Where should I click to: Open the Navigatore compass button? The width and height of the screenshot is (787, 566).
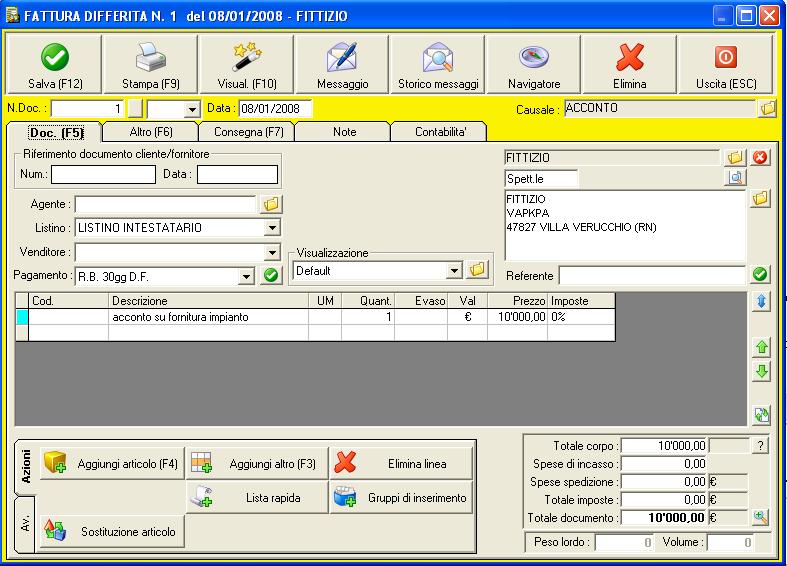[534, 64]
